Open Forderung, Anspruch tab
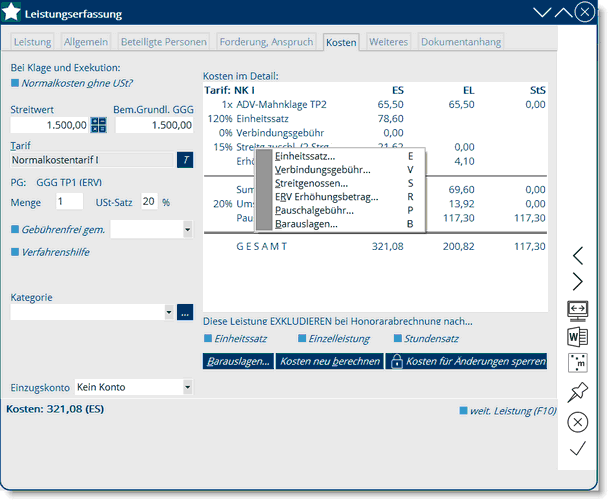This screenshot has width=609, height=501. (x=266, y=42)
